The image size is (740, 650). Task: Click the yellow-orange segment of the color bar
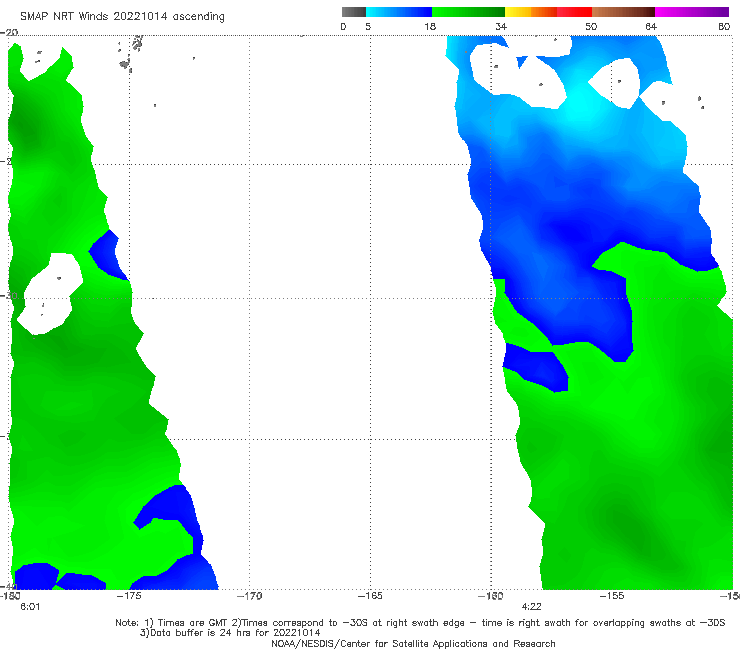point(531,12)
